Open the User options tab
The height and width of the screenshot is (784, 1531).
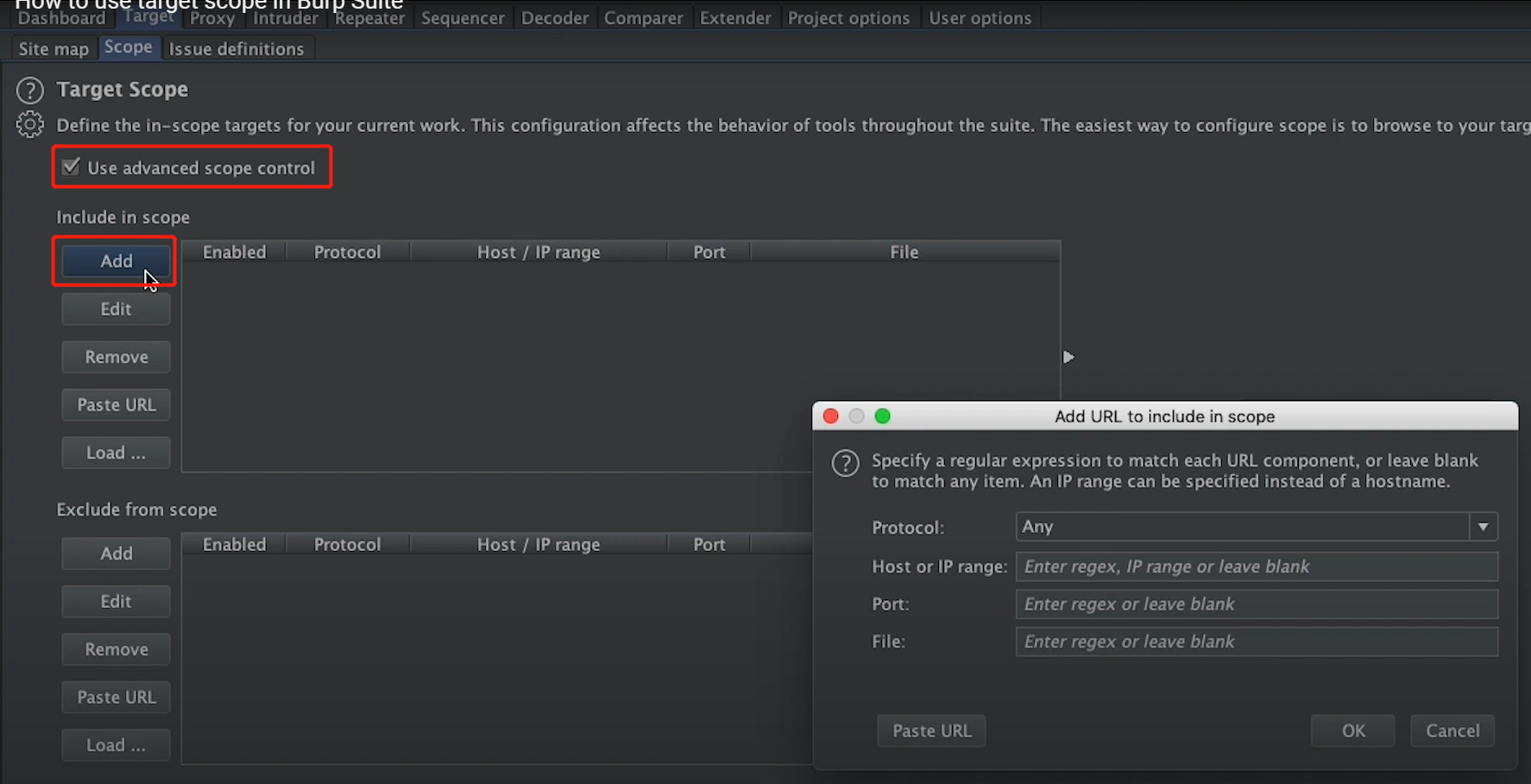[x=980, y=17]
